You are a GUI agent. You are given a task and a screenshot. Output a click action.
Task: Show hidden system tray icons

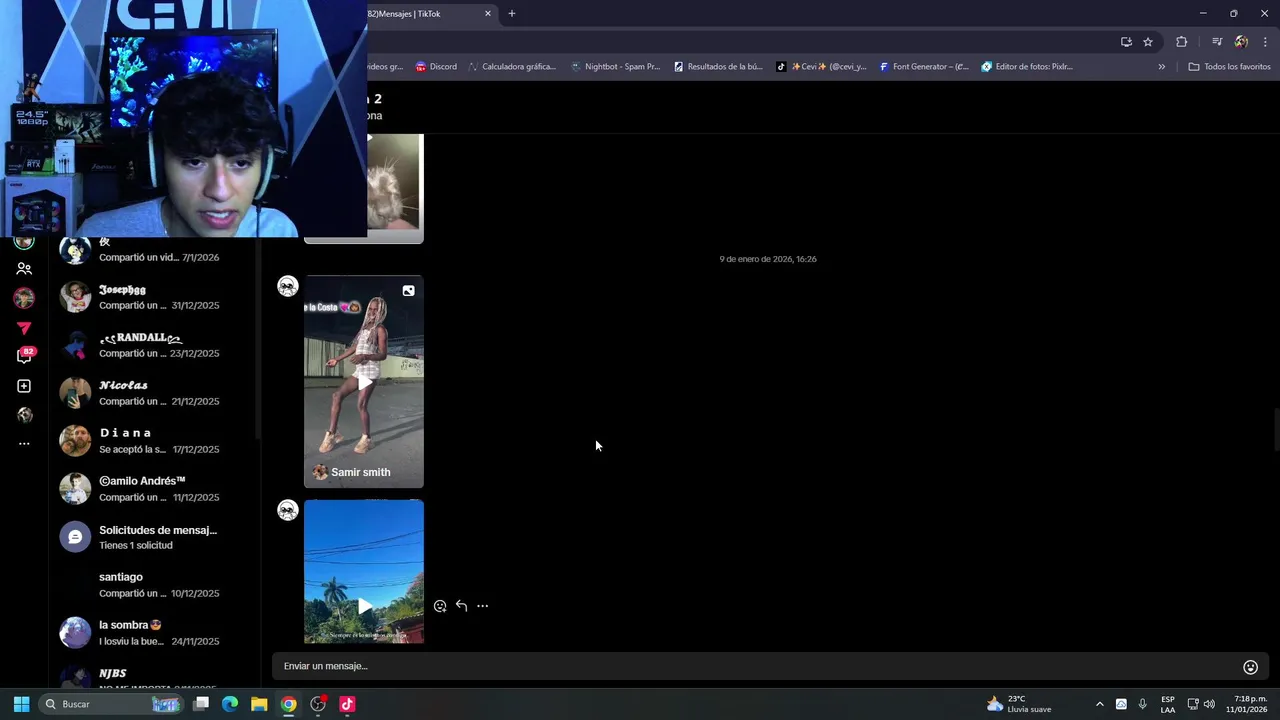1099,704
